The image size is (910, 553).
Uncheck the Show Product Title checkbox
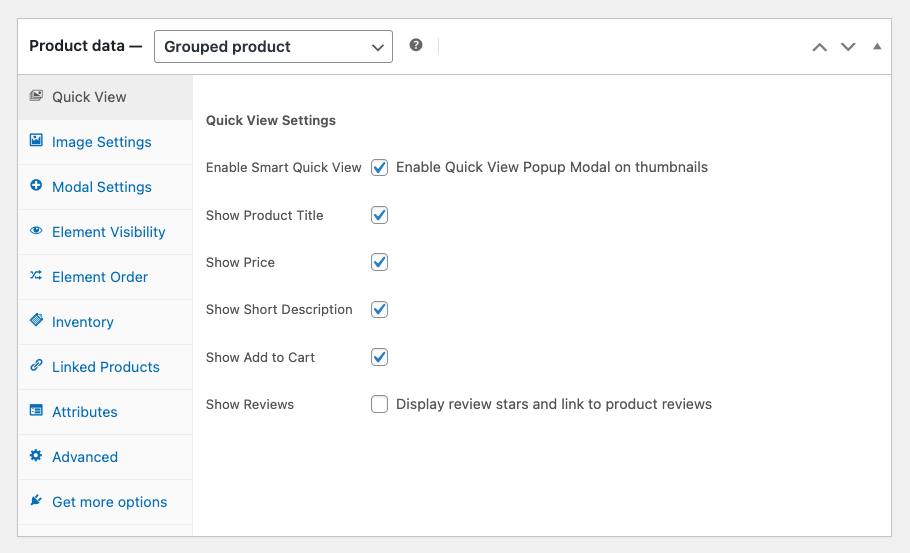point(380,215)
